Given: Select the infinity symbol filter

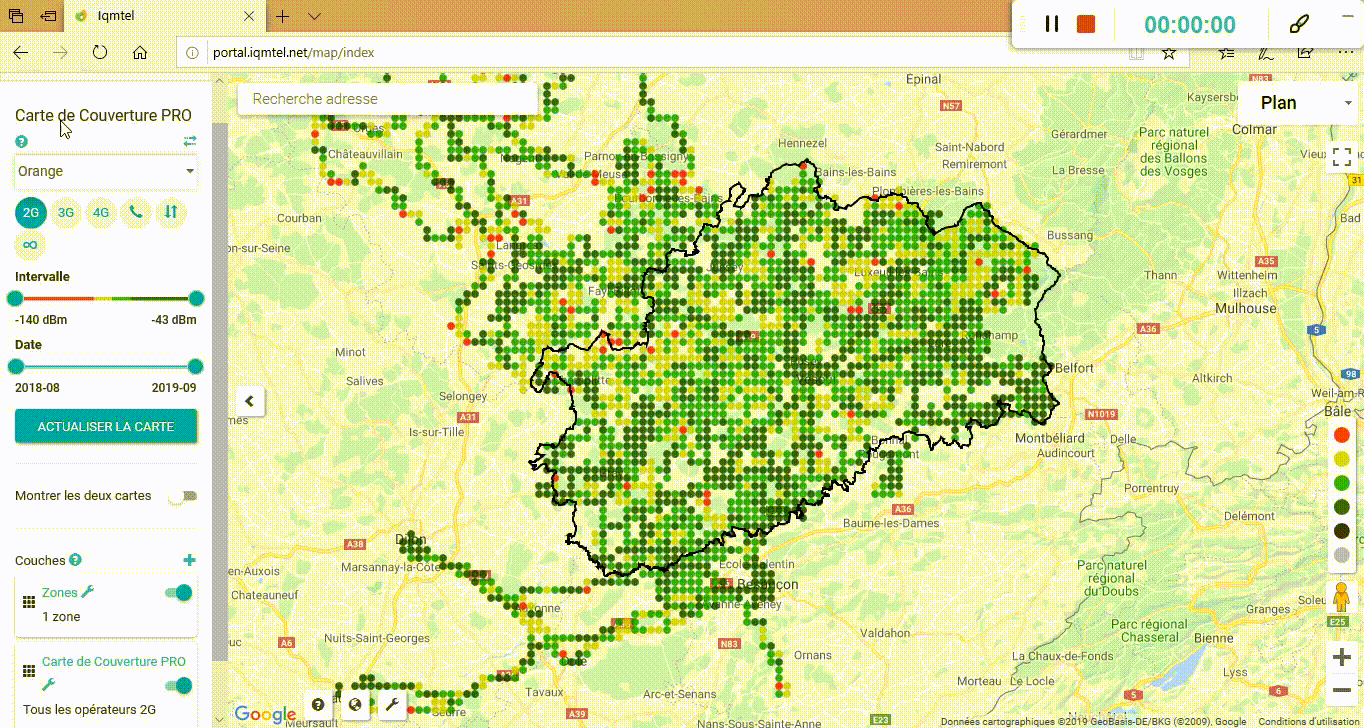Looking at the screenshot, I should coord(31,245).
